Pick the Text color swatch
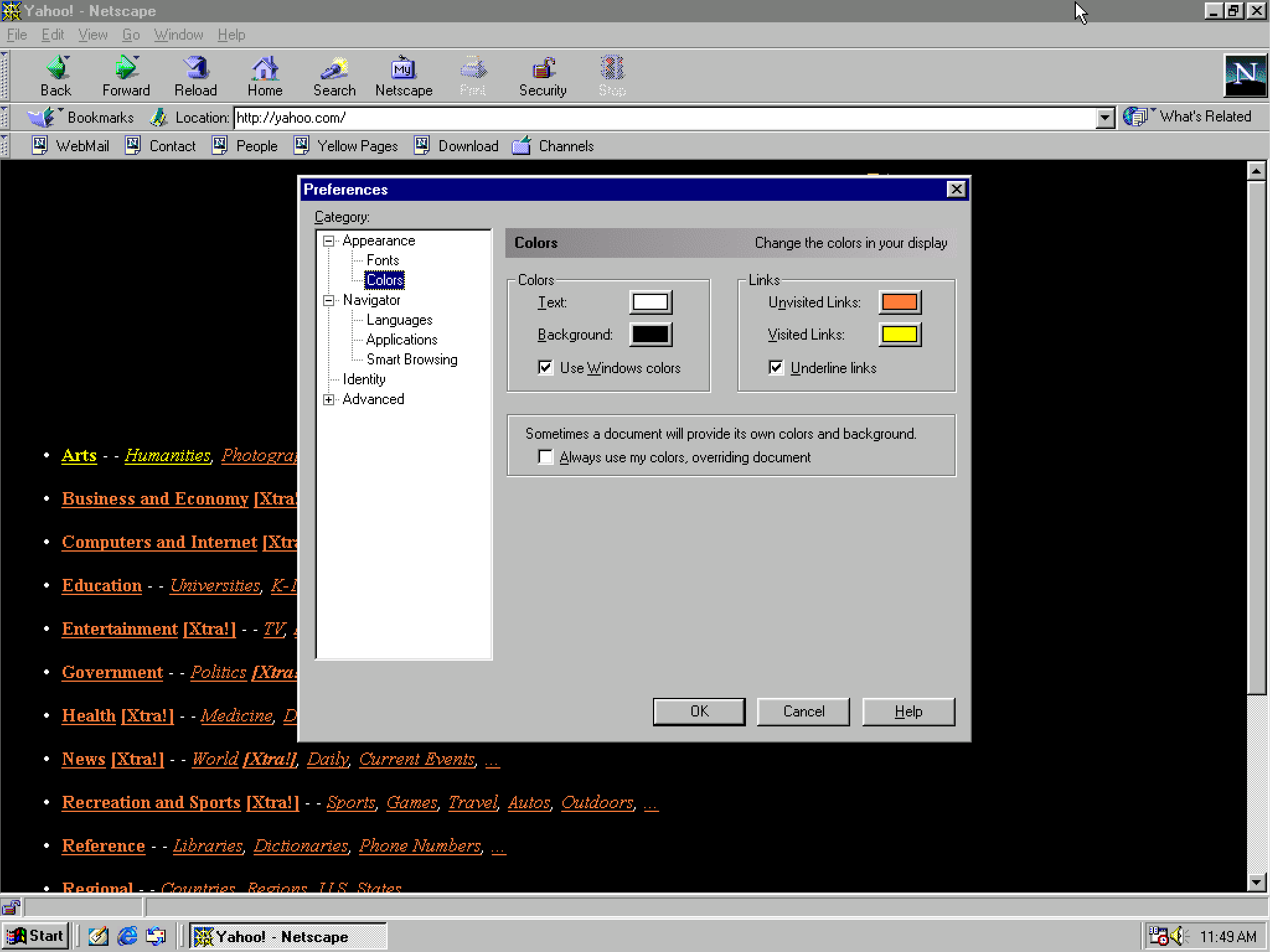1270x952 pixels. coord(651,302)
